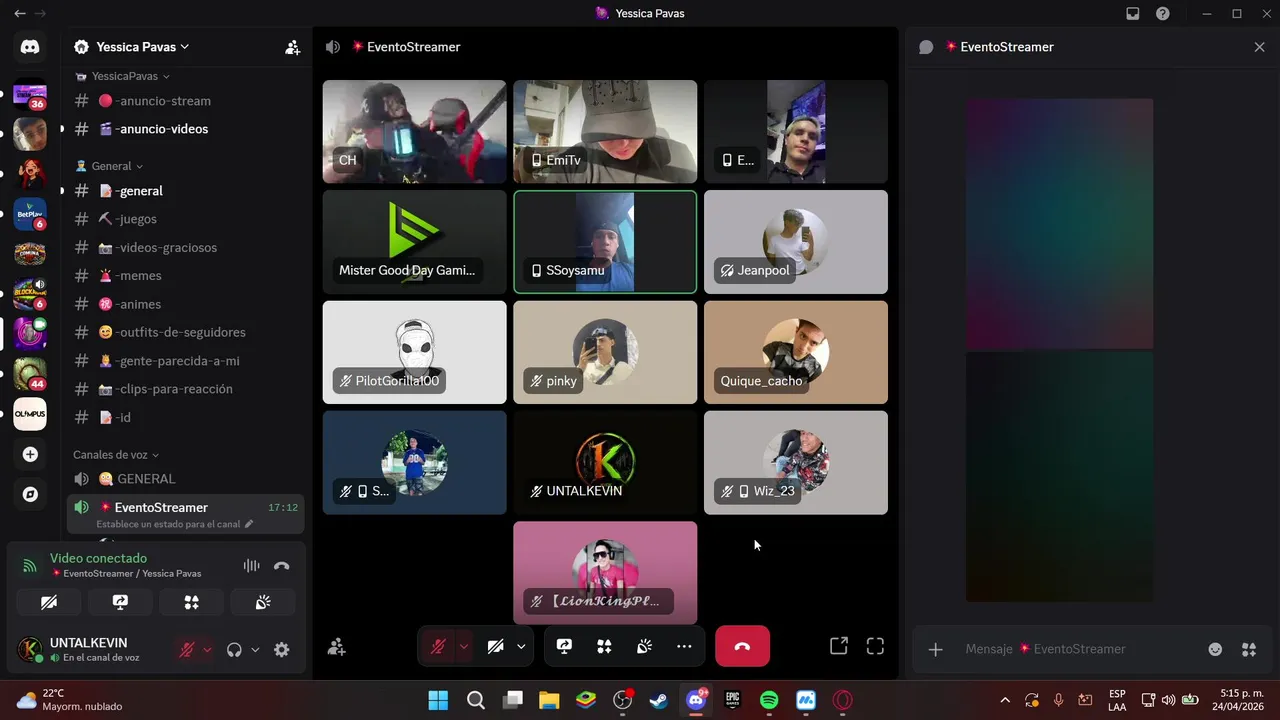Image resolution: width=1280 pixels, height=720 pixels.
Task: Share screen button in left voice panel
Action: click(x=120, y=602)
